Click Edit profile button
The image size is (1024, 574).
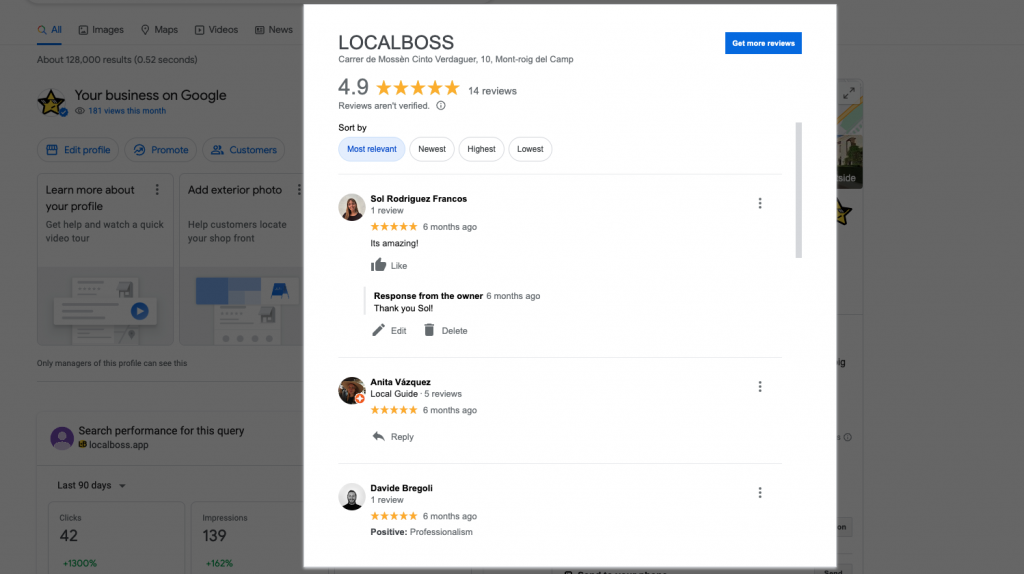tap(78, 150)
